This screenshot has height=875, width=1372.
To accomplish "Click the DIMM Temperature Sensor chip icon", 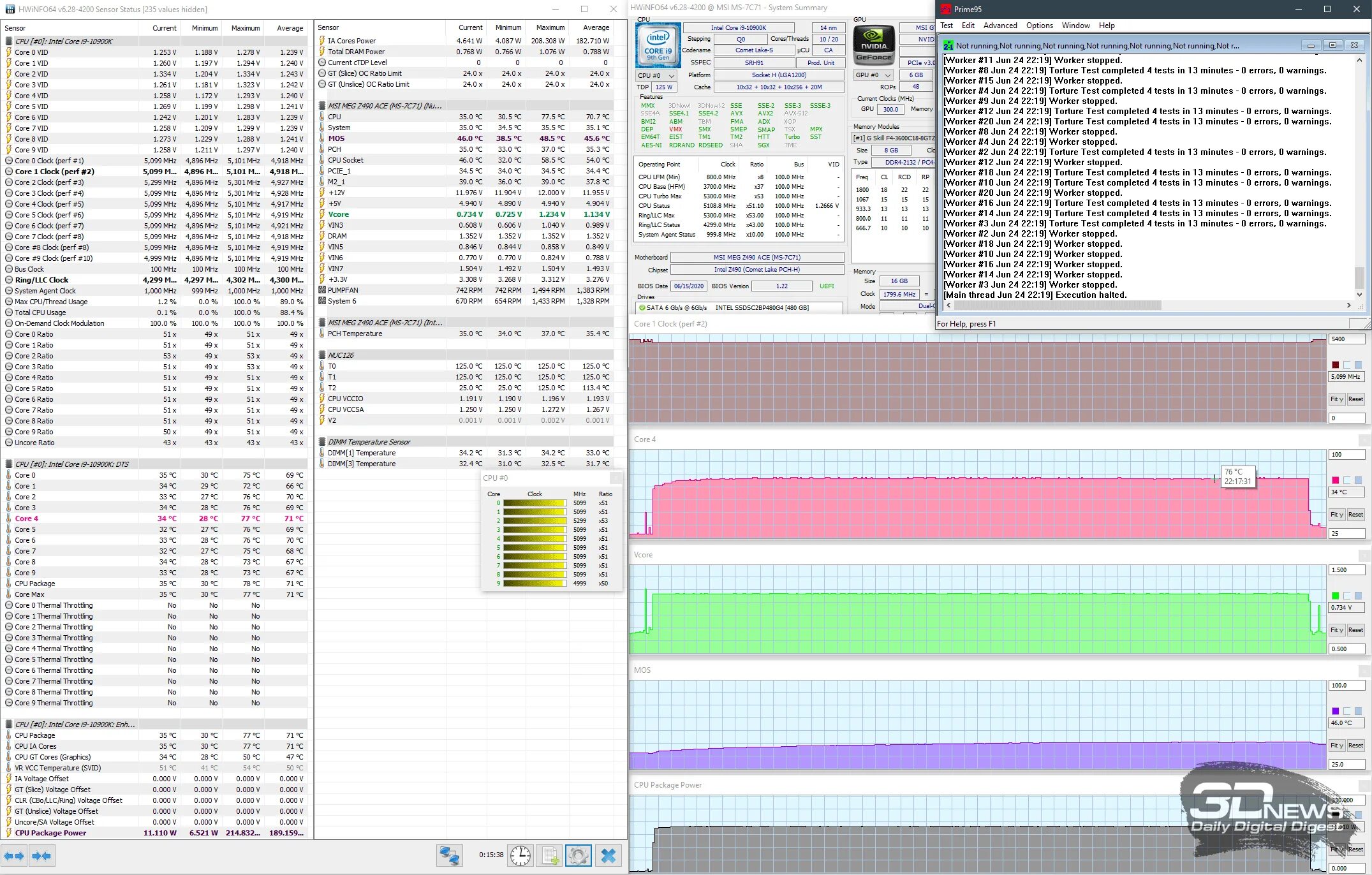I will (x=322, y=442).
